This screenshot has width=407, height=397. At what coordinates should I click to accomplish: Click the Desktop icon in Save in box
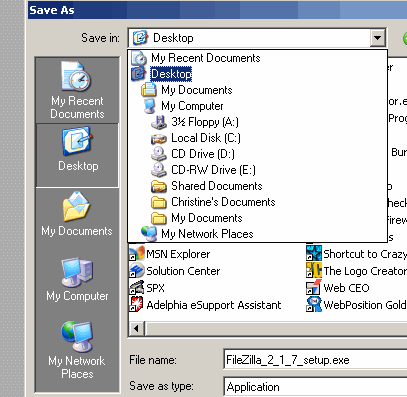(140, 38)
